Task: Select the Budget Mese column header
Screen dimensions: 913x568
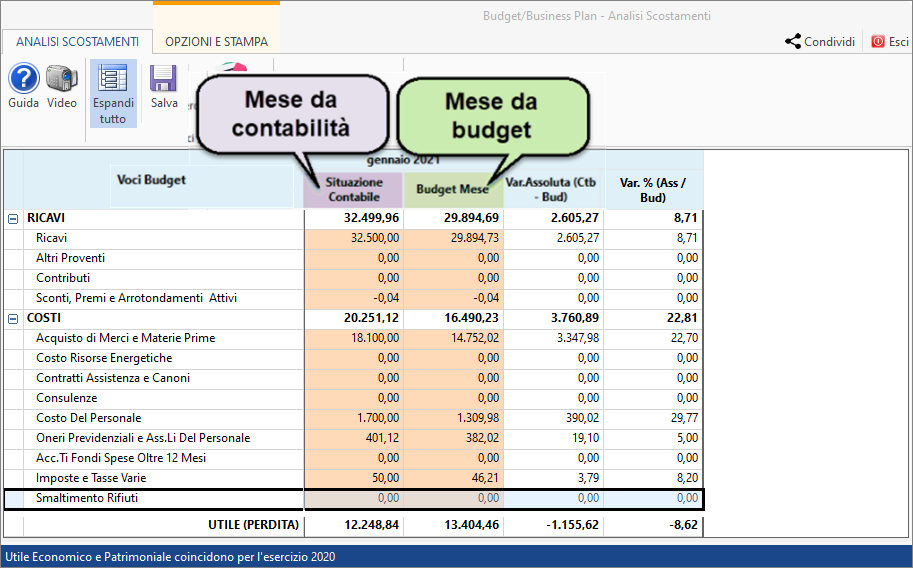Action: pos(452,189)
